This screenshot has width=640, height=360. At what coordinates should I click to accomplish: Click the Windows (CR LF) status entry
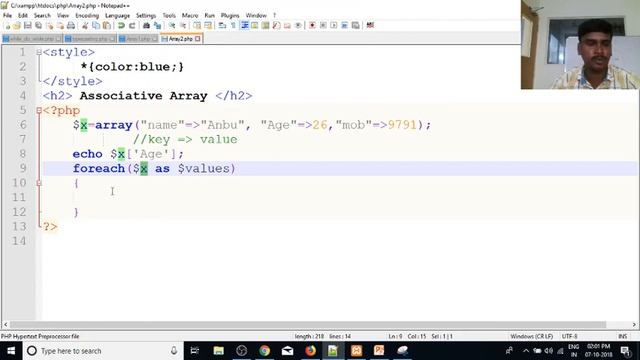(x=531, y=336)
